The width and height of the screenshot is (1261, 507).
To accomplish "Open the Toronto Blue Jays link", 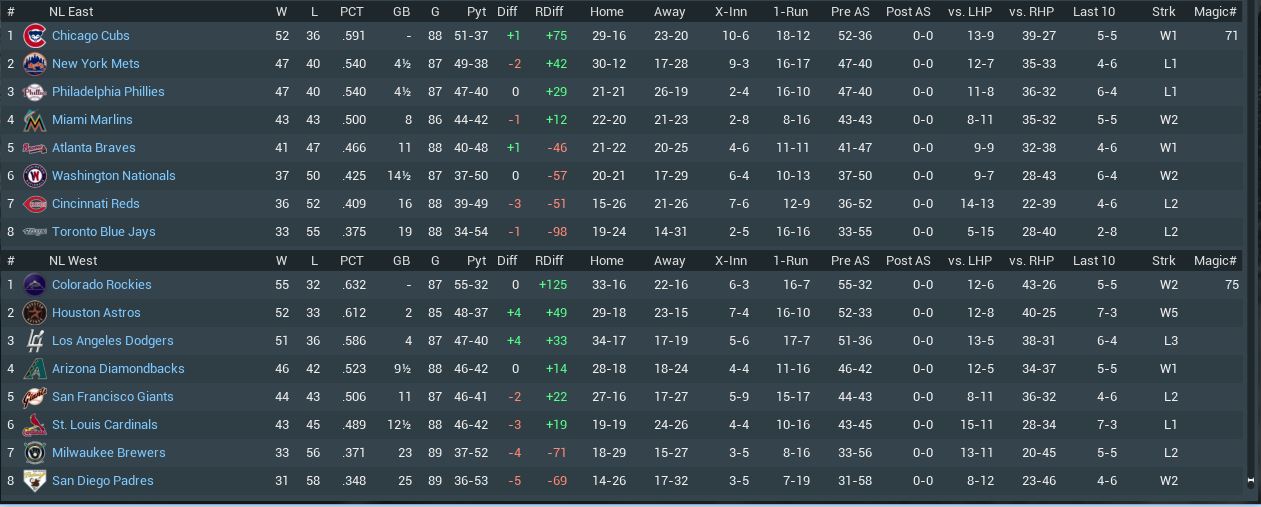I will coord(103,232).
